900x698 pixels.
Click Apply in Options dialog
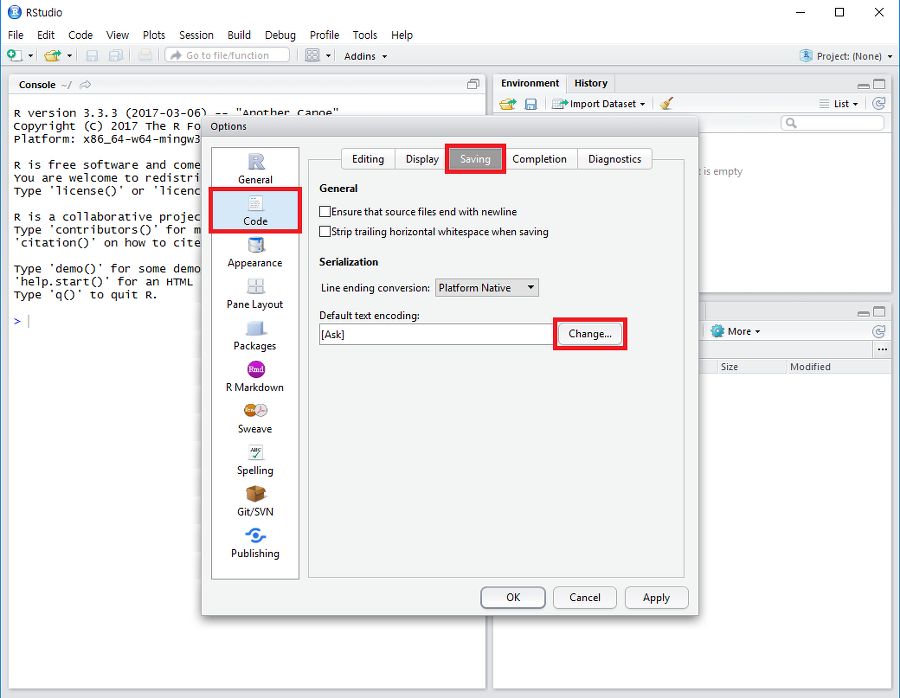[x=657, y=598]
